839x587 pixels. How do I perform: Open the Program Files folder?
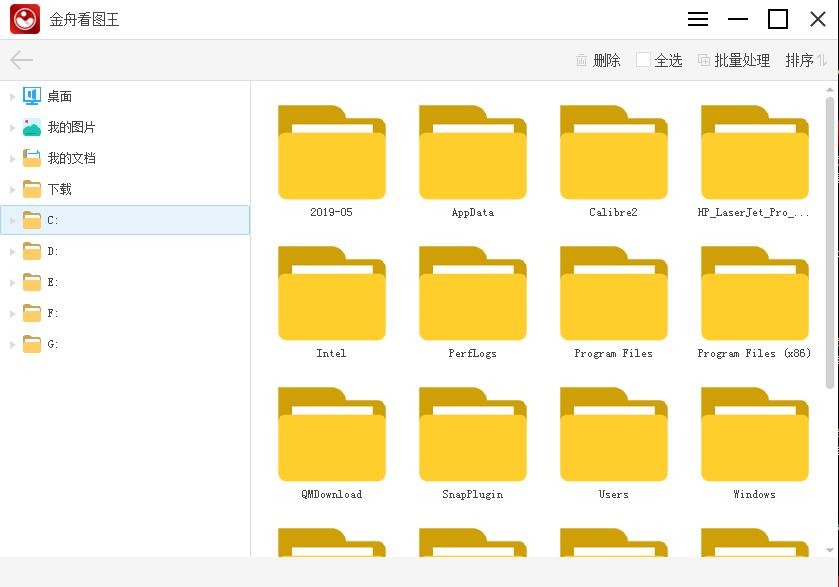(613, 292)
